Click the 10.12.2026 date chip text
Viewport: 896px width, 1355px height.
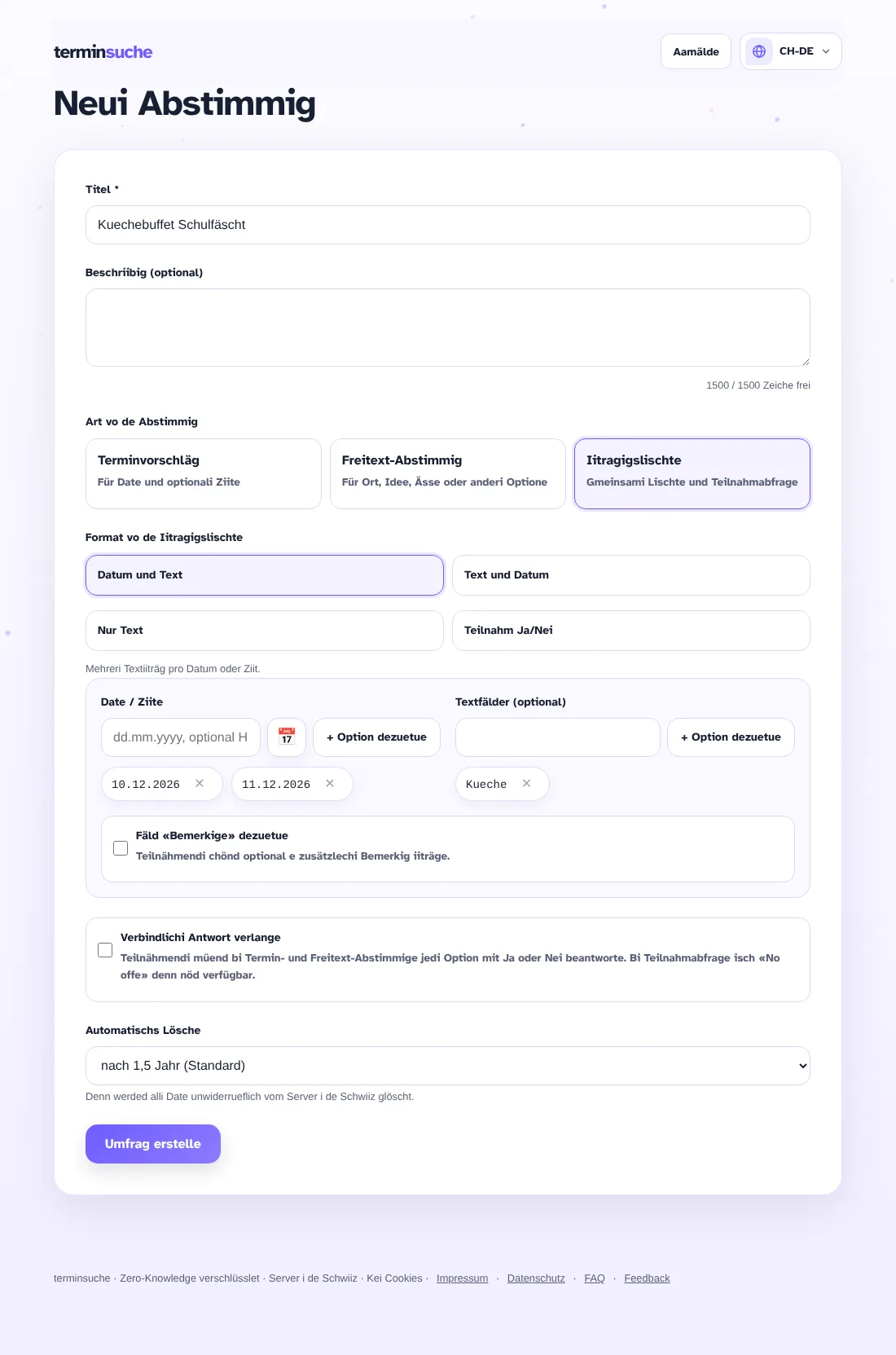tap(146, 784)
